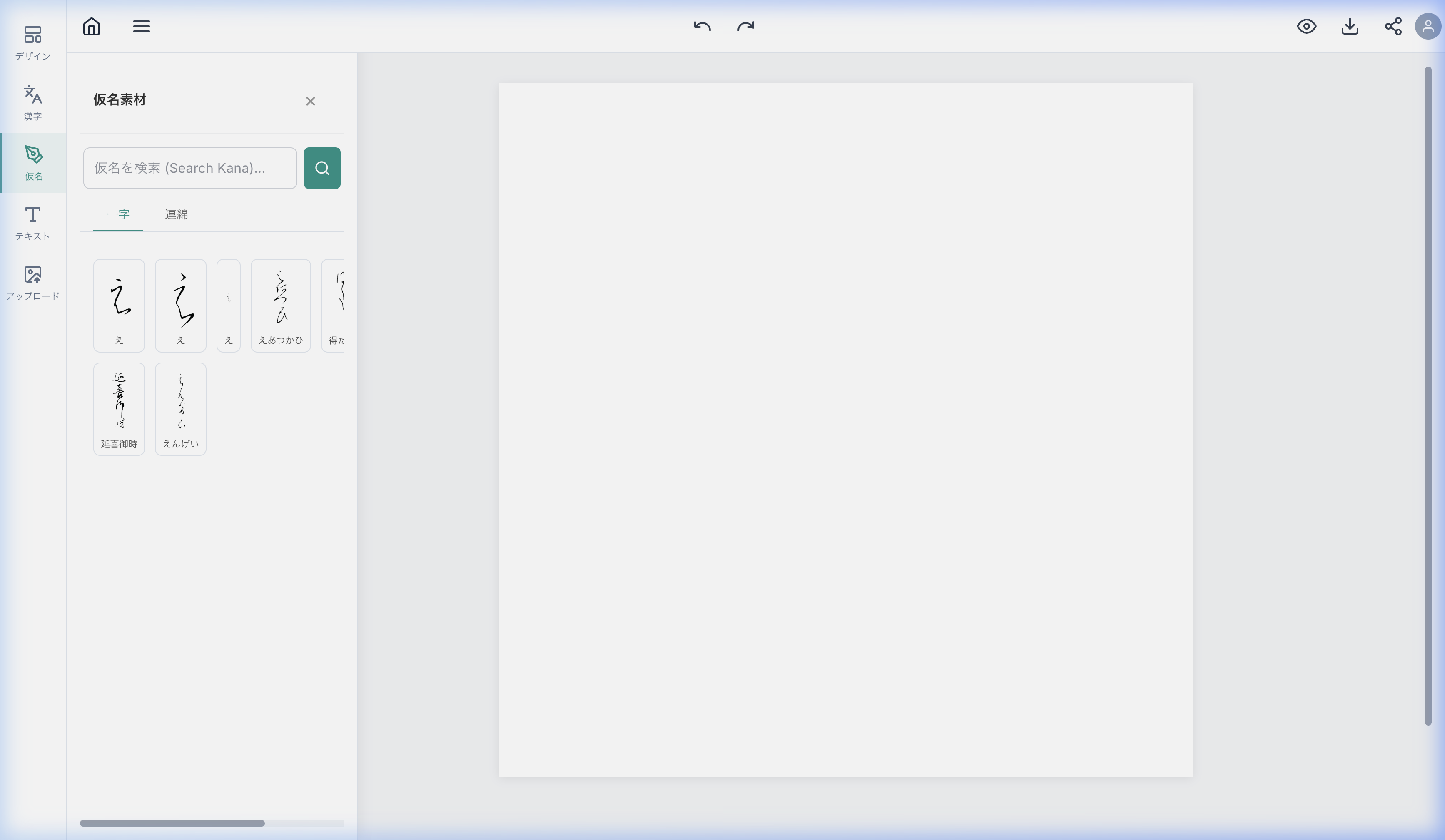Undo the last action
The width and height of the screenshot is (1445, 840).
coord(702,26)
